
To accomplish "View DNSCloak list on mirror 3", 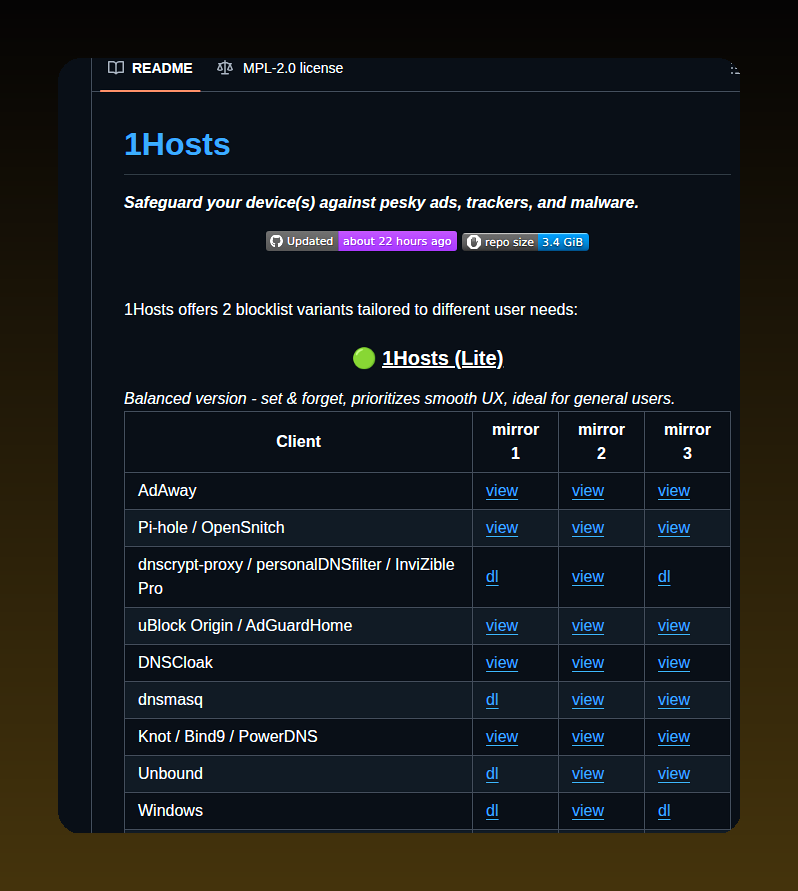I will (x=674, y=663).
